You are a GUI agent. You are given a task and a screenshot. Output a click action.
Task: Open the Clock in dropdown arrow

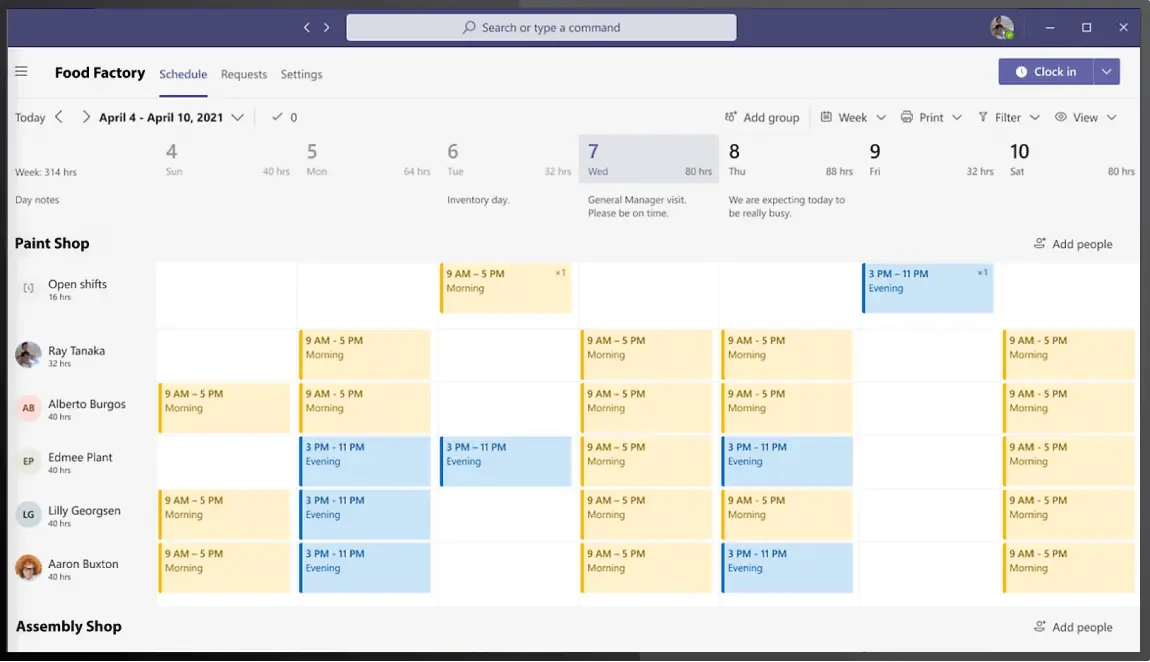(1106, 72)
